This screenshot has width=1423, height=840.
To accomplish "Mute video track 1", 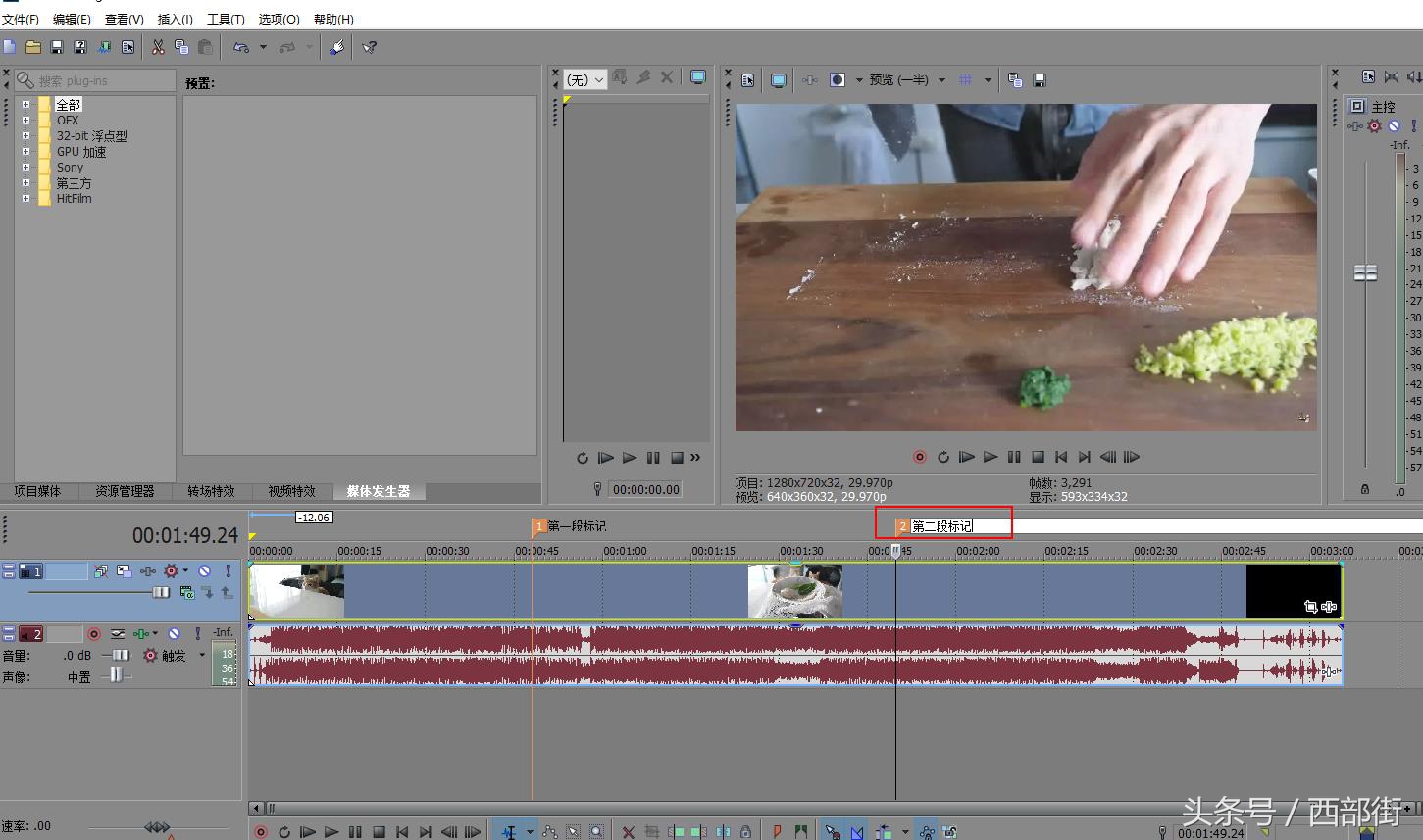I will [204, 570].
